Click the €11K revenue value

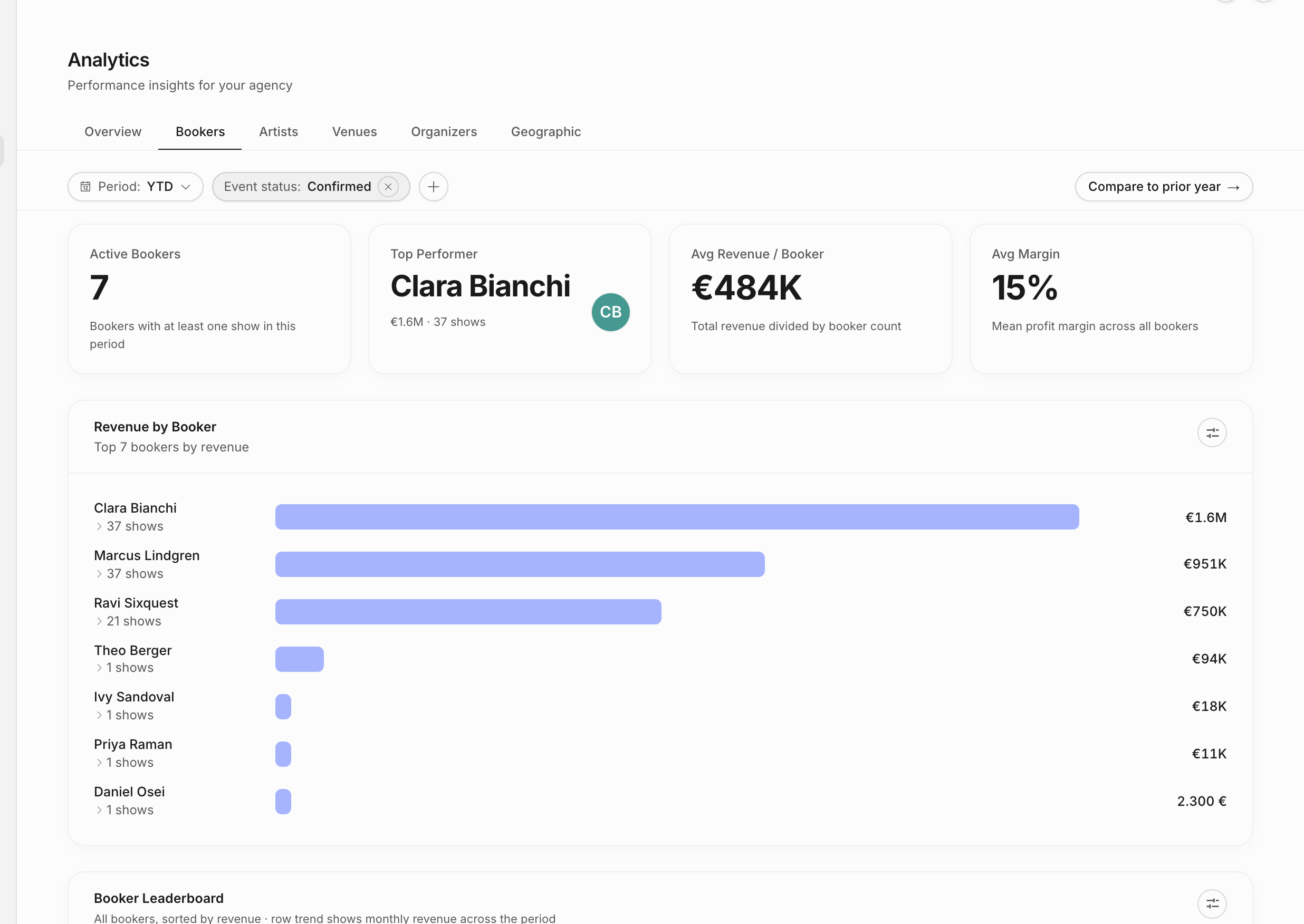point(1209,754)
